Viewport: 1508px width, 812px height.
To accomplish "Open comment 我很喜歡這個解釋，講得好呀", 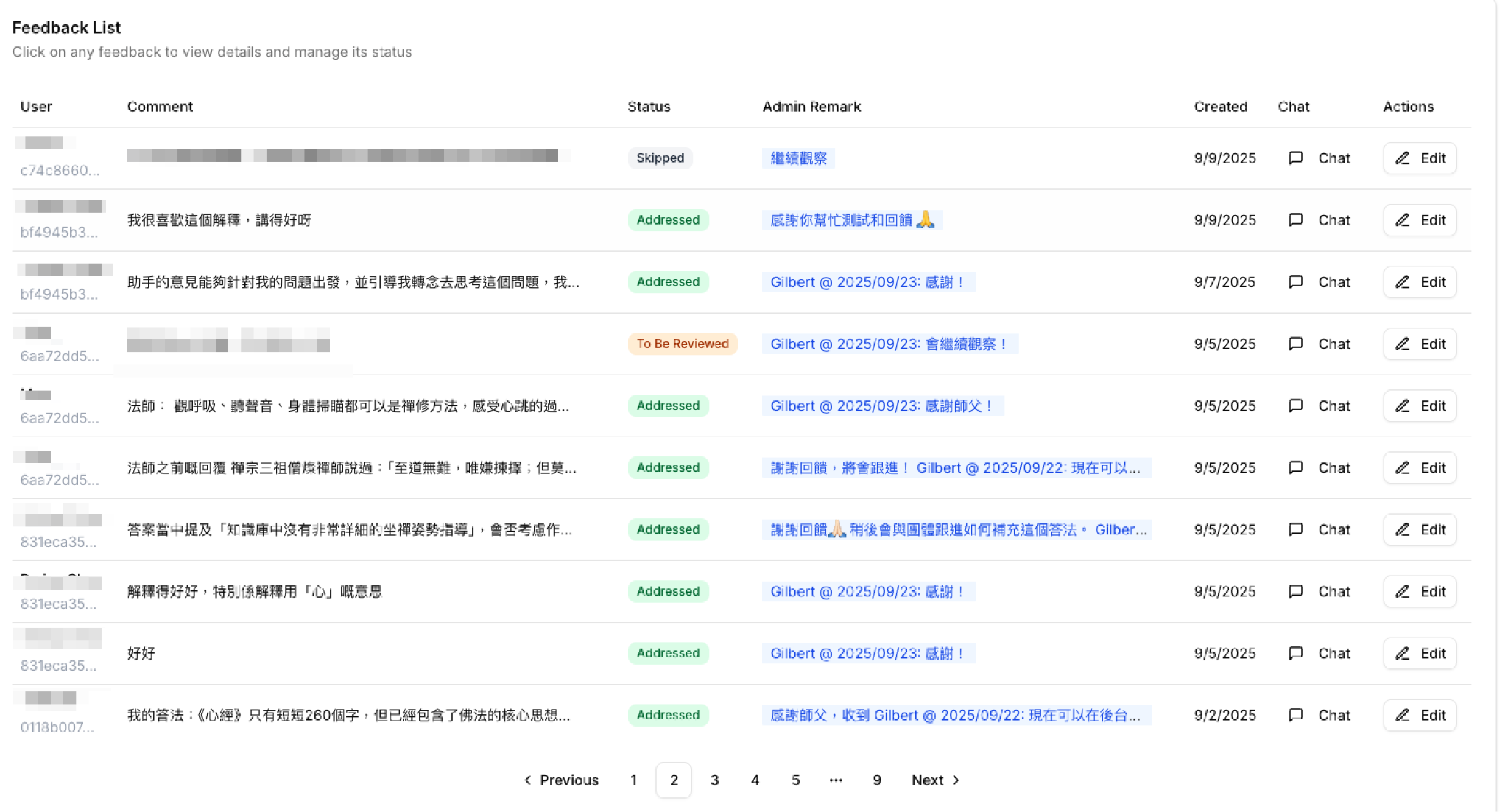I will pyautogui.click(x=219, y=220).
